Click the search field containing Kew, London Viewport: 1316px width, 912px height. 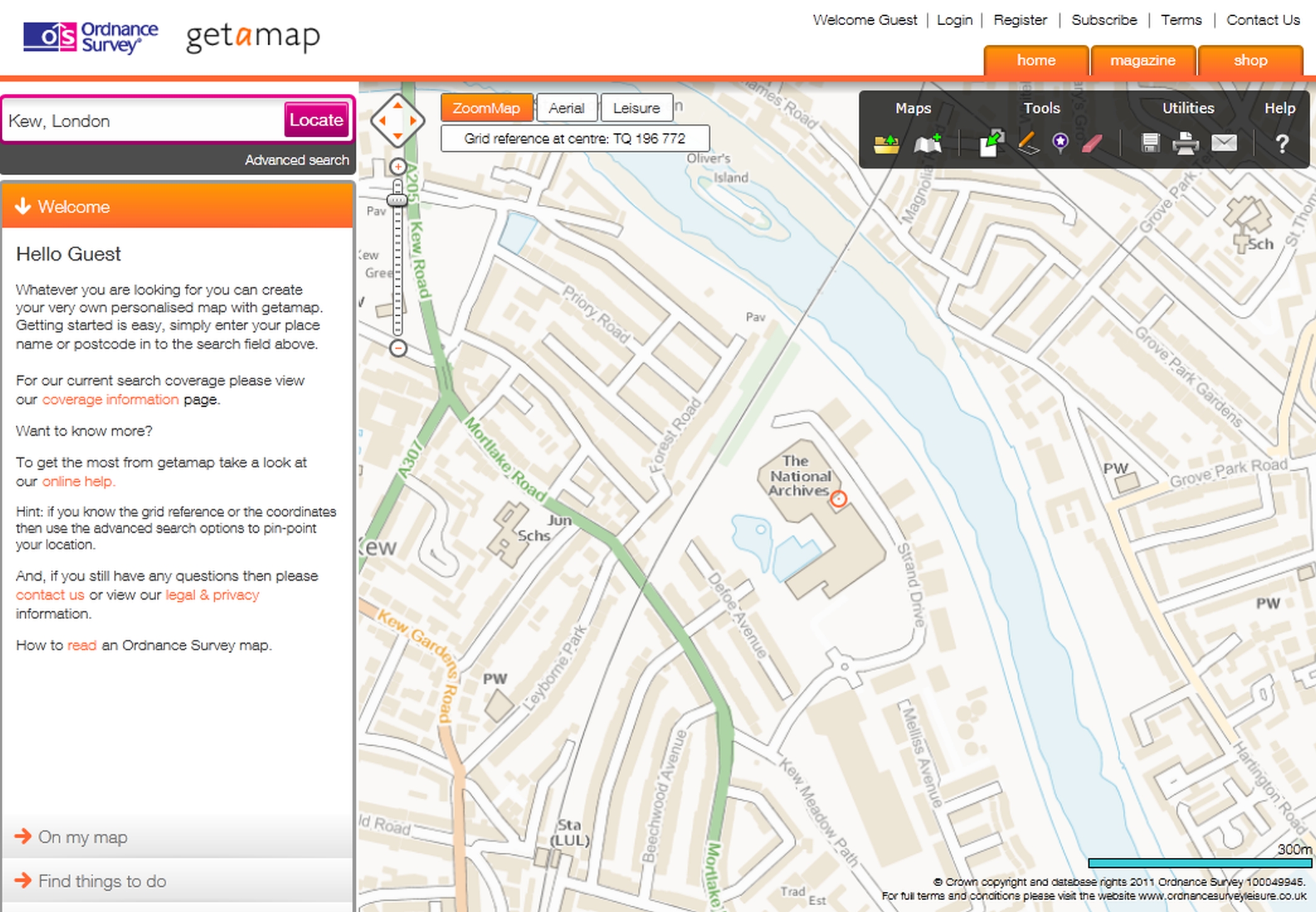pos(145,120)
